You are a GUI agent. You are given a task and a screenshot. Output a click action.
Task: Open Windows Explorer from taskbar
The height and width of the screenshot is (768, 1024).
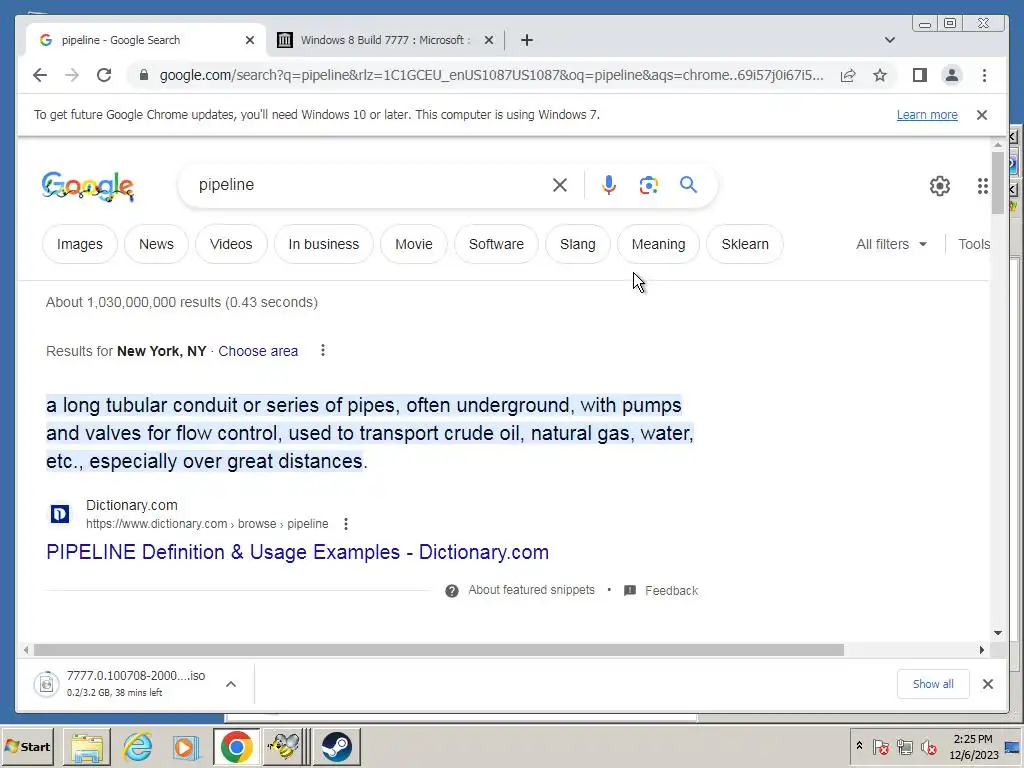coord(87,747)
